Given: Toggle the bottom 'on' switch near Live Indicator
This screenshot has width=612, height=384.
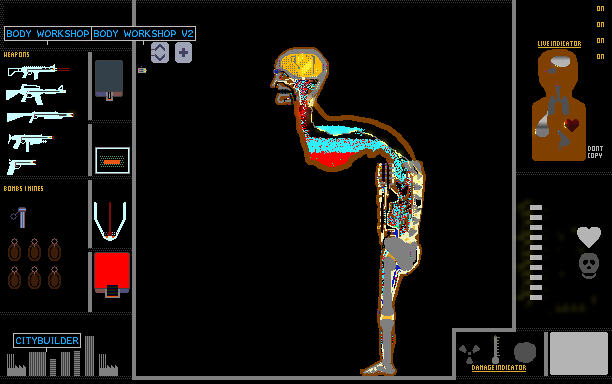Looking at the screenshot, I should [600, 56].
